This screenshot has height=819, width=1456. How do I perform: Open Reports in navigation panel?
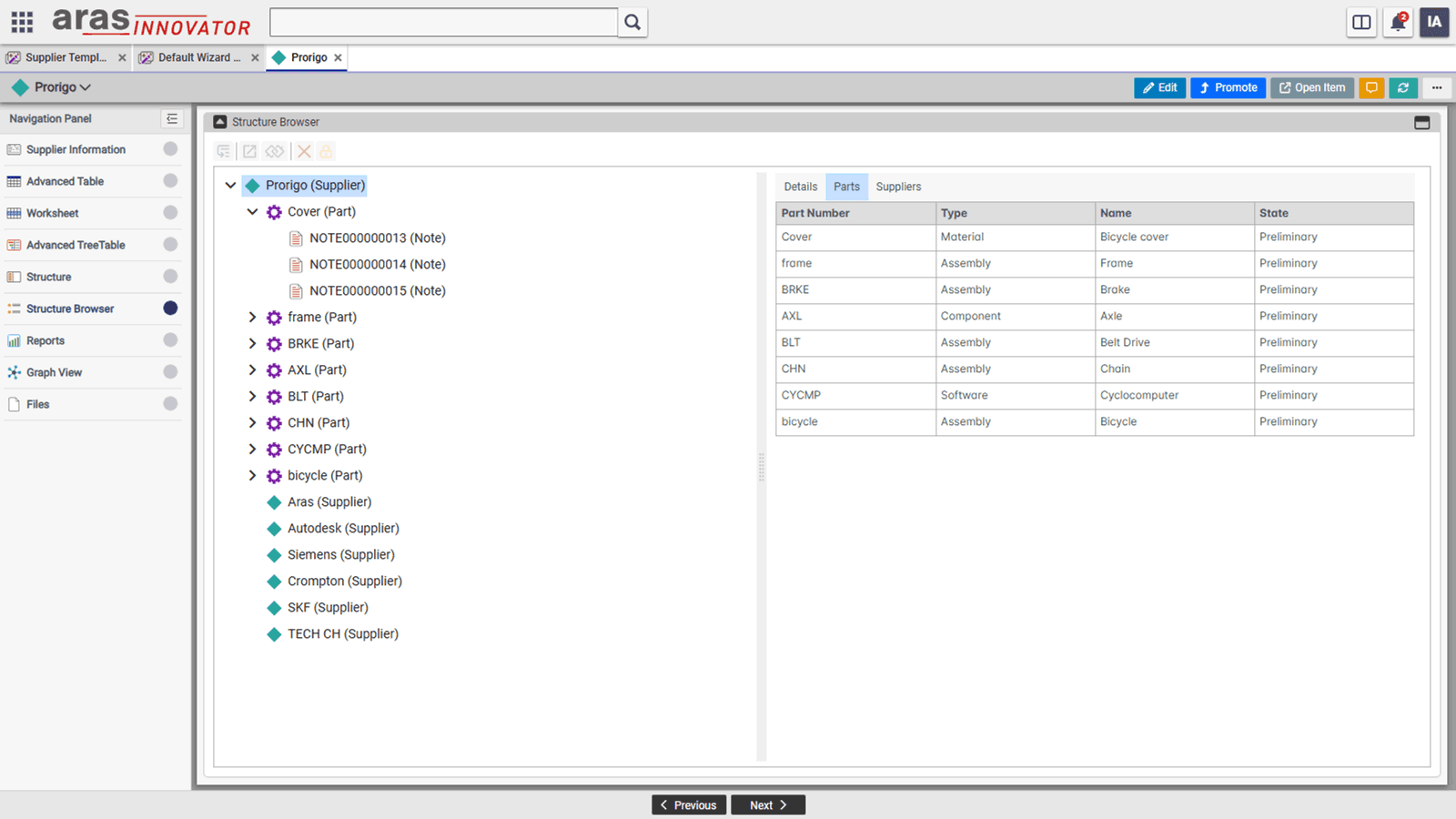(x=45, y=340)
